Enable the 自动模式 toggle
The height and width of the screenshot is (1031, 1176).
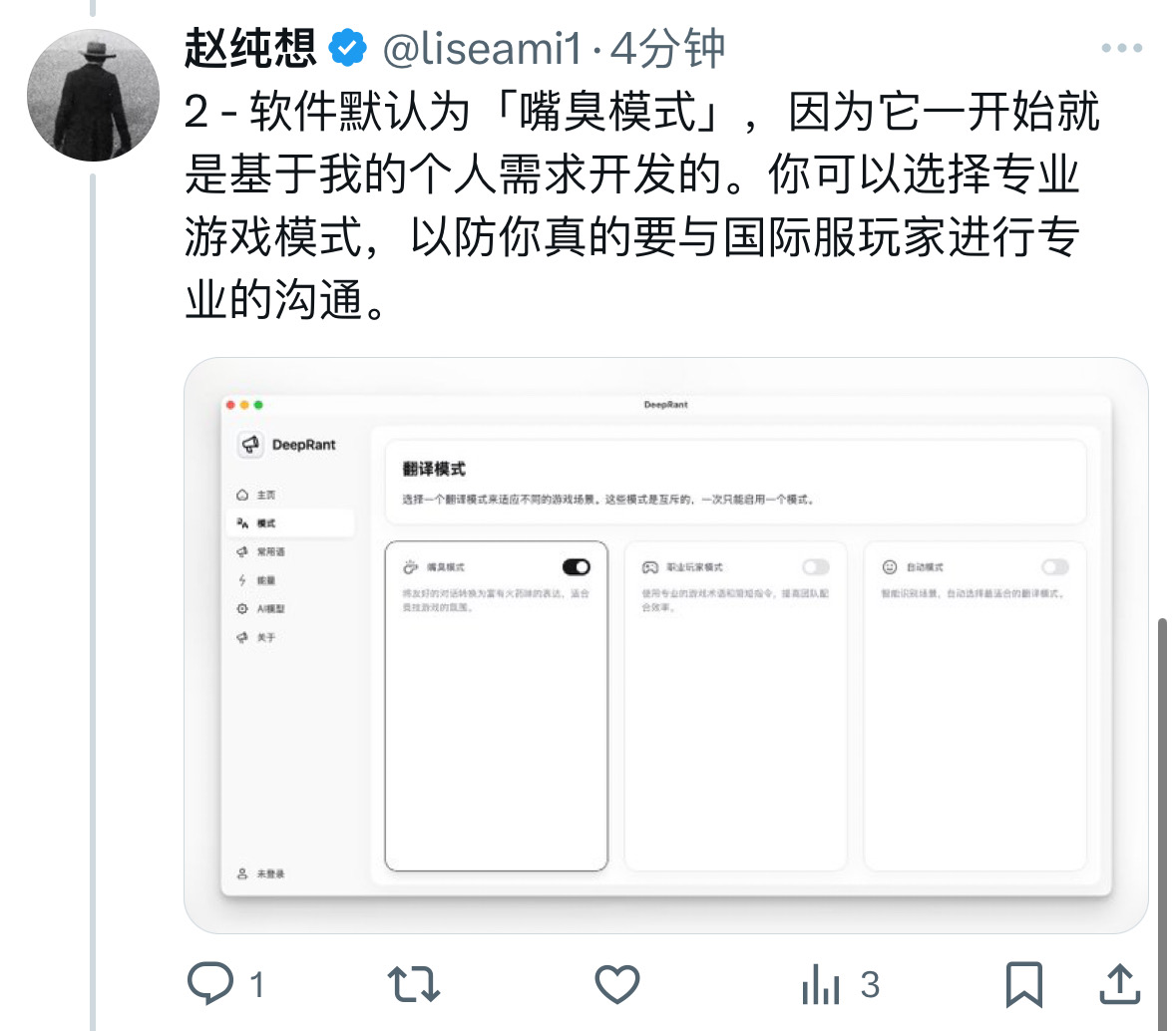1055,567
